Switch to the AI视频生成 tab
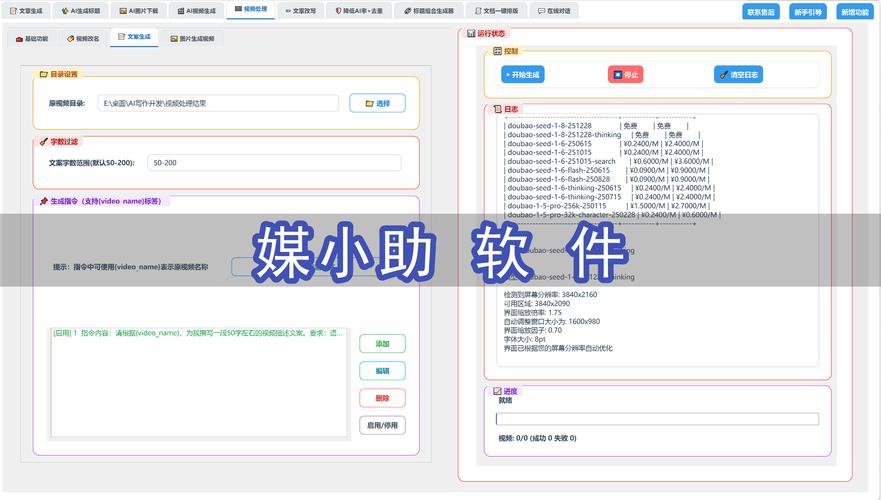Viewport: 881px width, 500px height. pos(197,10)
